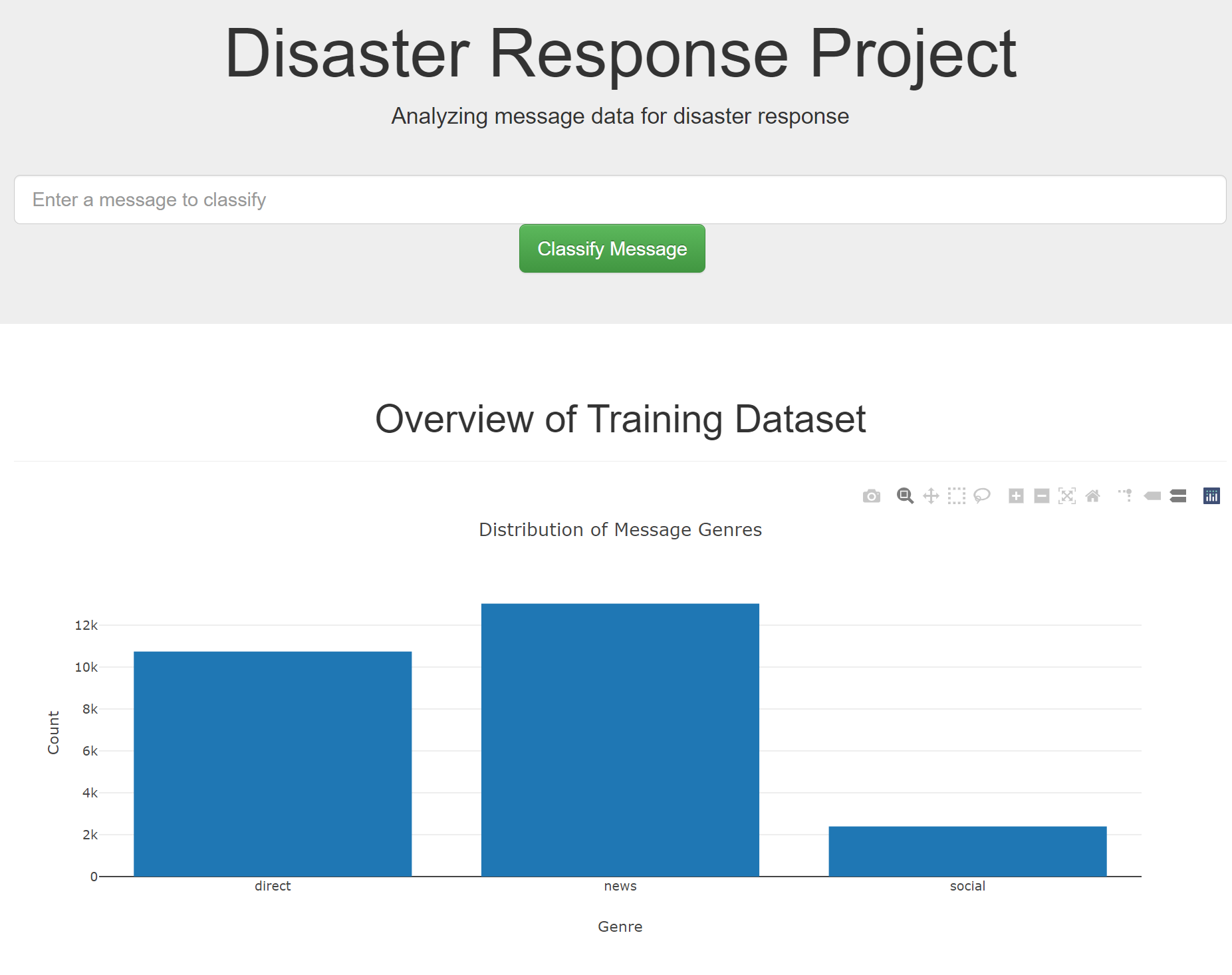Show closest data on hover

pyautogui.click(x=1152, y=496)
